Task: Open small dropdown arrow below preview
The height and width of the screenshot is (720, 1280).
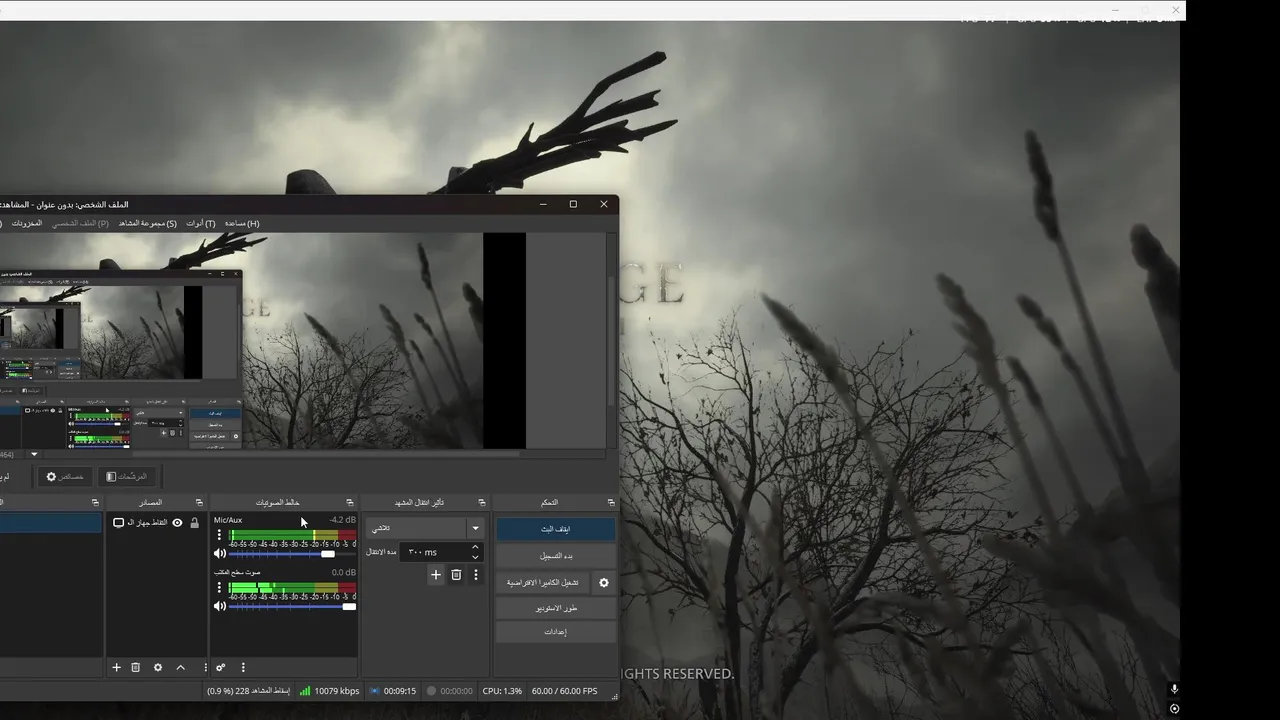Action: tap(34, 454)
